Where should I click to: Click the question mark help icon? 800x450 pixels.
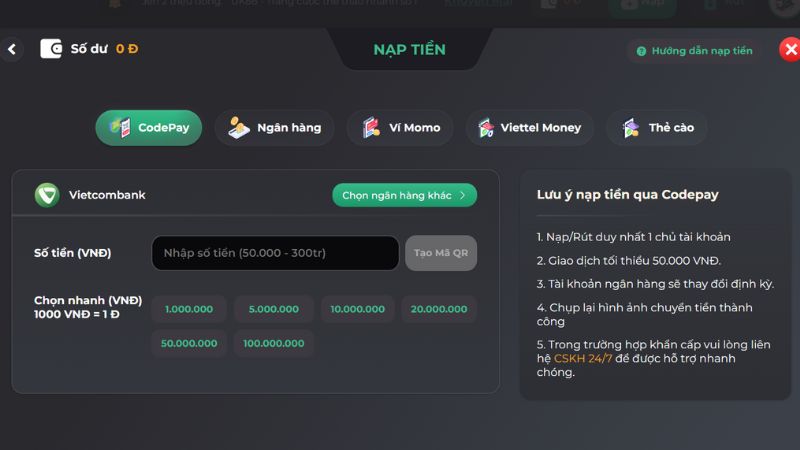[641, 51]
